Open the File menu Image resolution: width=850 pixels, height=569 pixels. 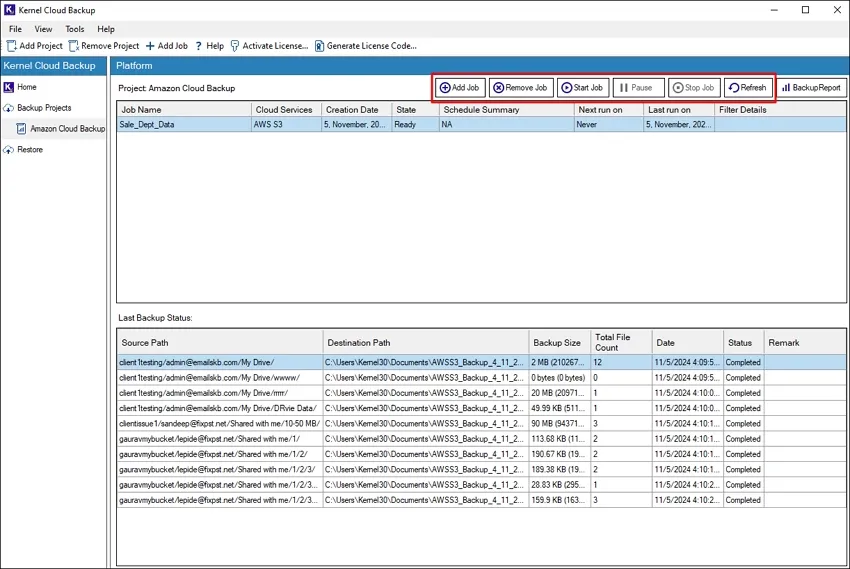pyautogui.click(x=15, y=29)
